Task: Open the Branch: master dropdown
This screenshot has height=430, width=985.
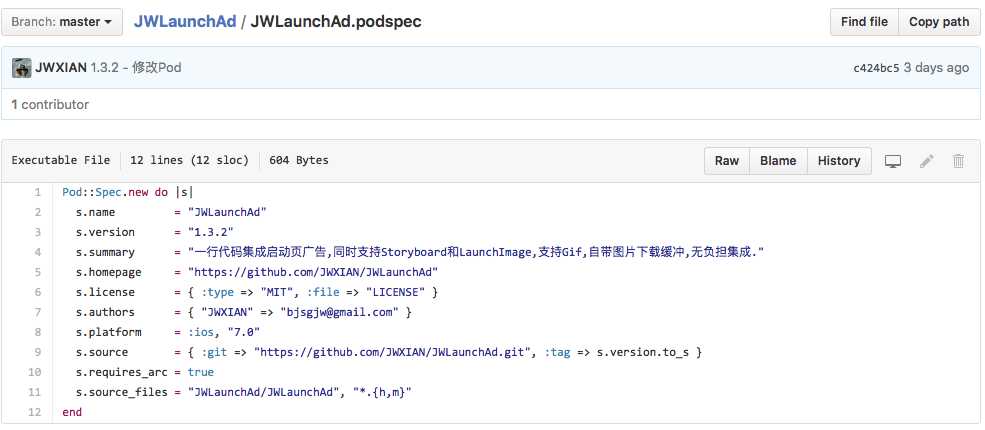Action: click(62, 22)
